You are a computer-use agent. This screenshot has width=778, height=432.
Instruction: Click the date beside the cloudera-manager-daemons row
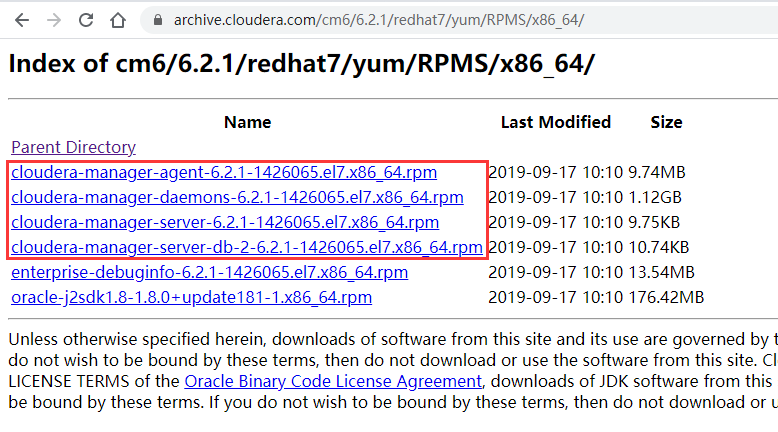click(x=555, y=197)
